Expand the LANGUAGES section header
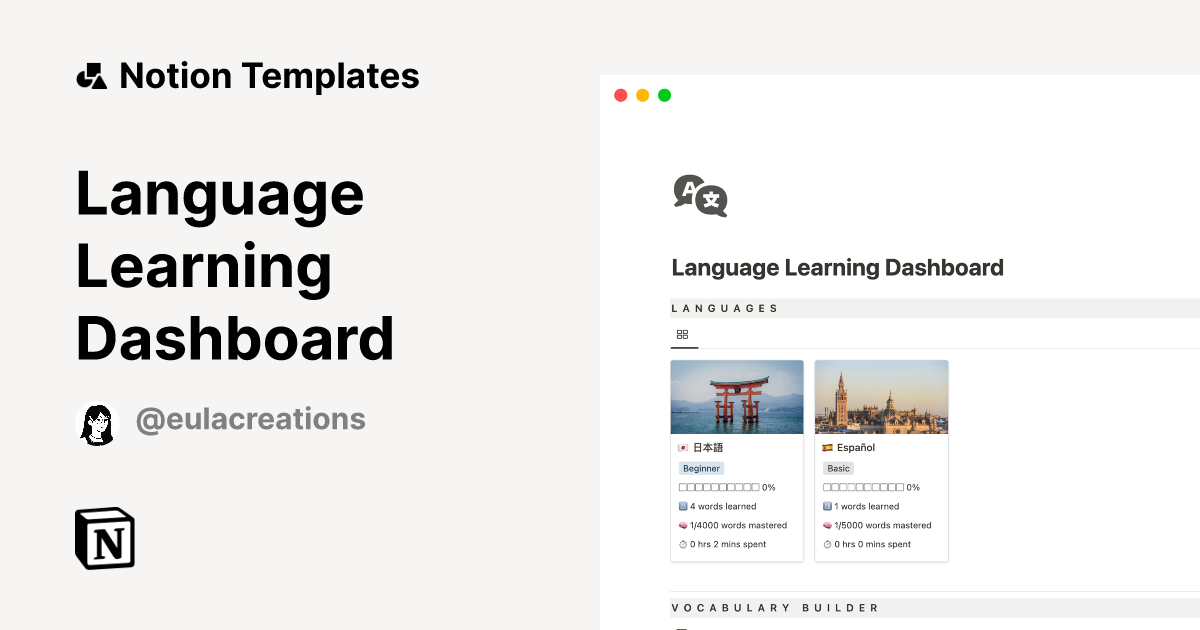 726,308
